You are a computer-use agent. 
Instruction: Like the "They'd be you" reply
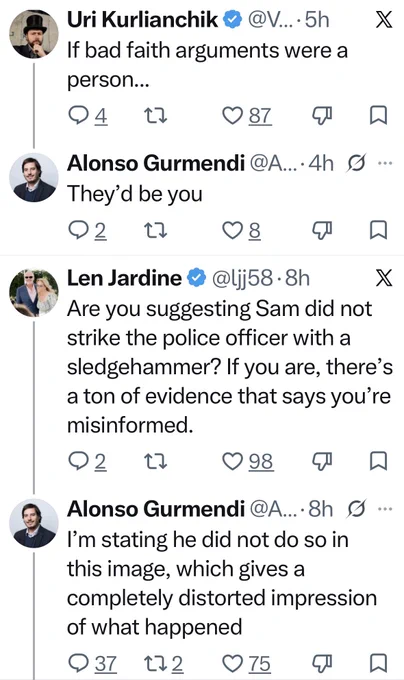[x=241, y=230]
